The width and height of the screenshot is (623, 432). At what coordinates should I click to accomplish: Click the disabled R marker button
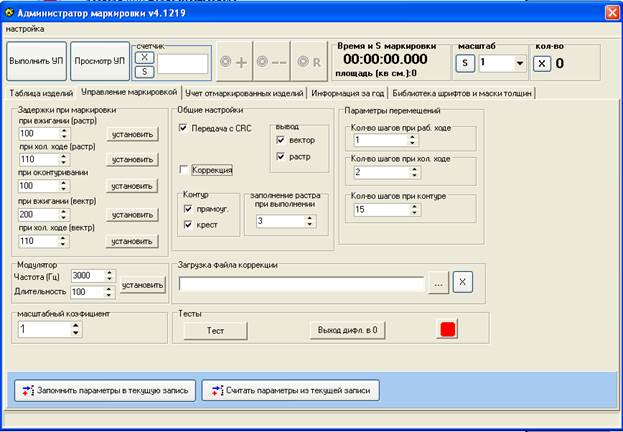309,62
